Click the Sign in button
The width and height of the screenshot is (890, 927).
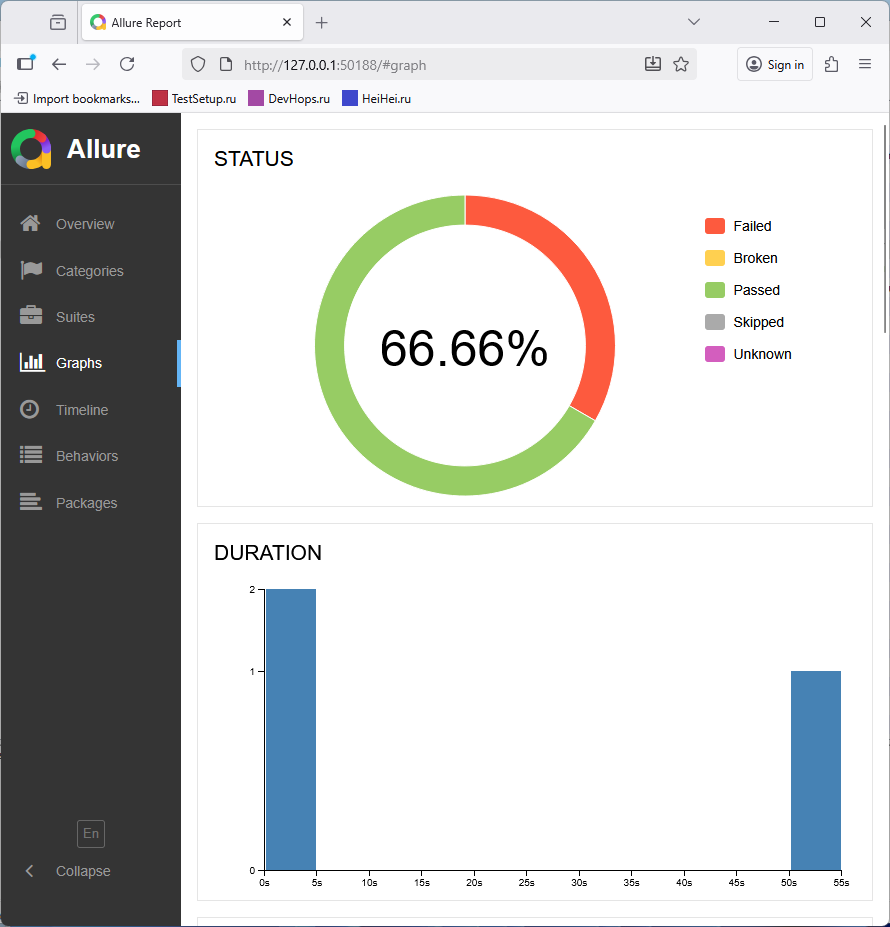pos(775,64)
